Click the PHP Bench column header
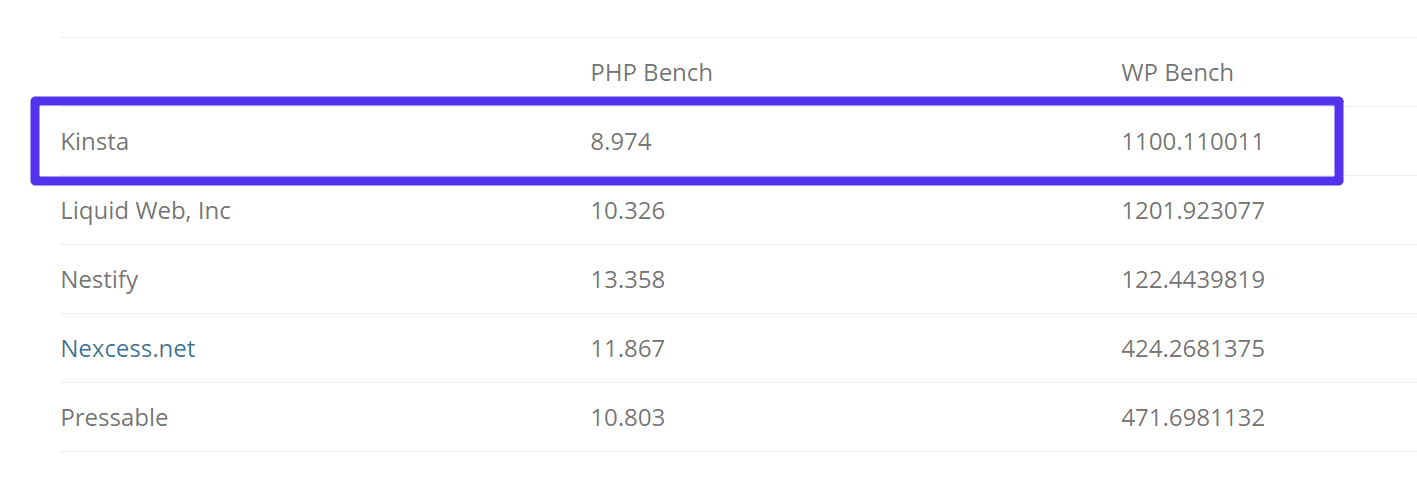The width and height of the screenshot is (1417, 485). click(x=651, y=73)
